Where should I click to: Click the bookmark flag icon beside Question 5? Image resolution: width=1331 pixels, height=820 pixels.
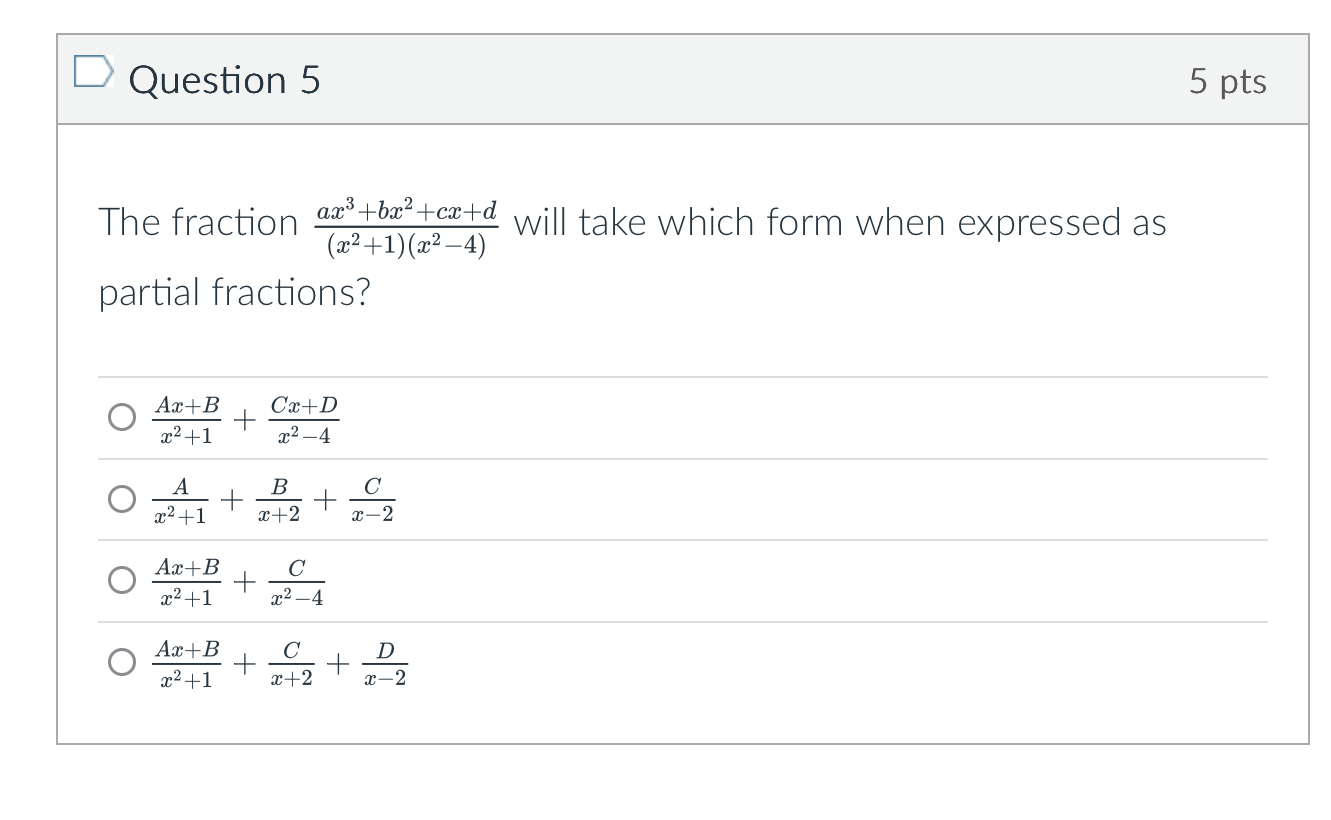(95, 72)
